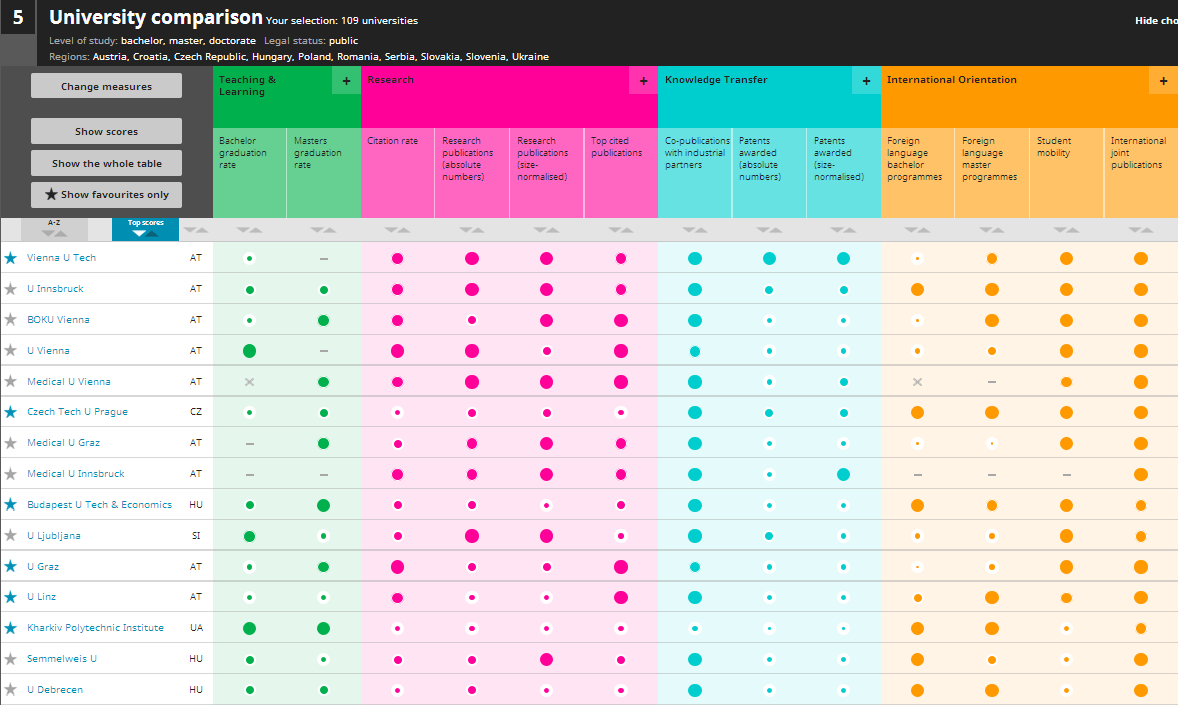Click Show favourites only button
1178x705 pixels.
106,195
